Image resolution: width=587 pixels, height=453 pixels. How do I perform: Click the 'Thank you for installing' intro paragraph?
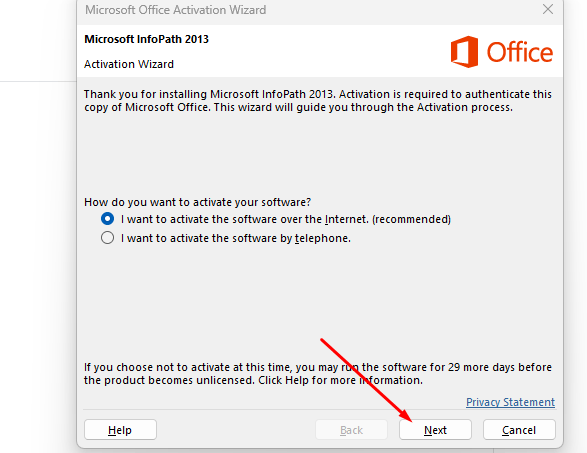318,100
